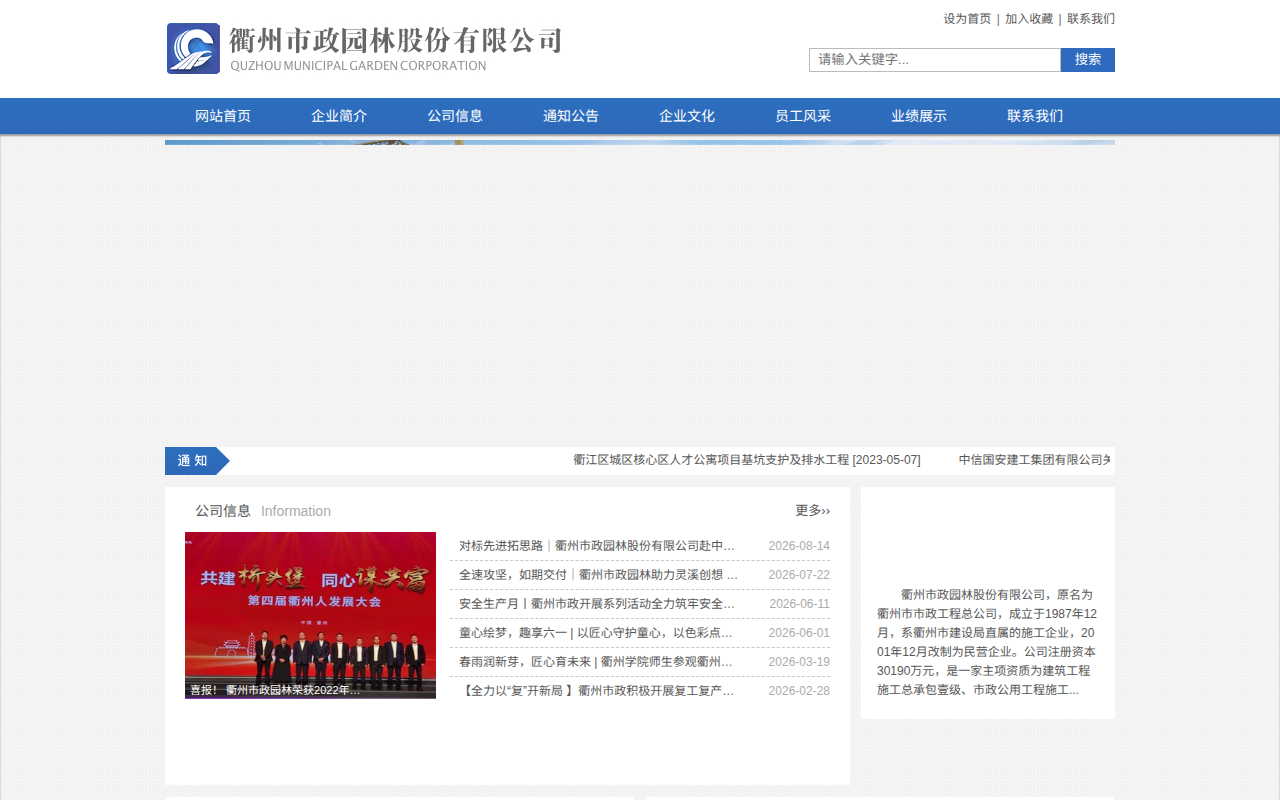The image size is (1280, 800).
Task: Open the article 童心绘梦，趣享六一
Action: (596, 633)
